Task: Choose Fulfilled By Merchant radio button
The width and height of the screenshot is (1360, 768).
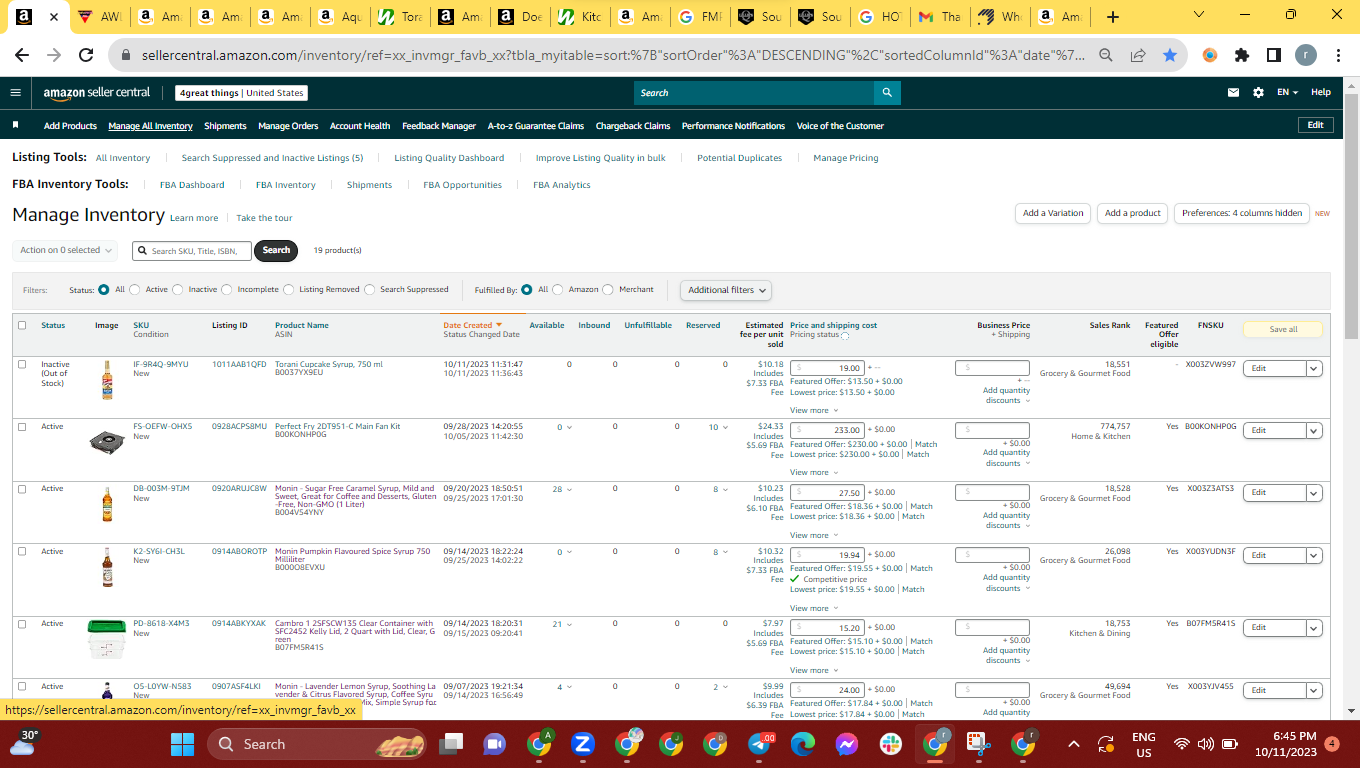Action: (x=609, y=290)
